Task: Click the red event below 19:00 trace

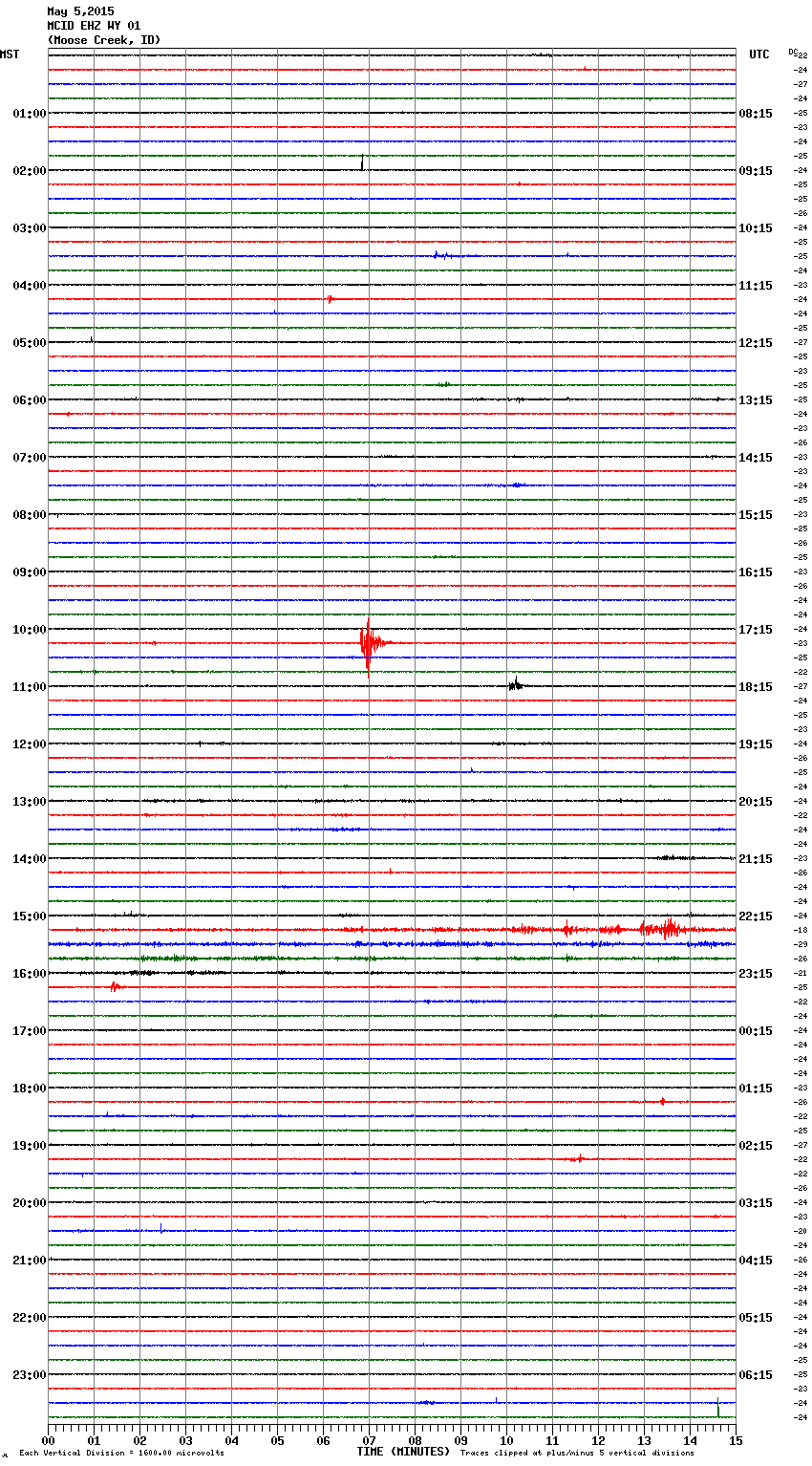Action: click(x=577, y=1158)
